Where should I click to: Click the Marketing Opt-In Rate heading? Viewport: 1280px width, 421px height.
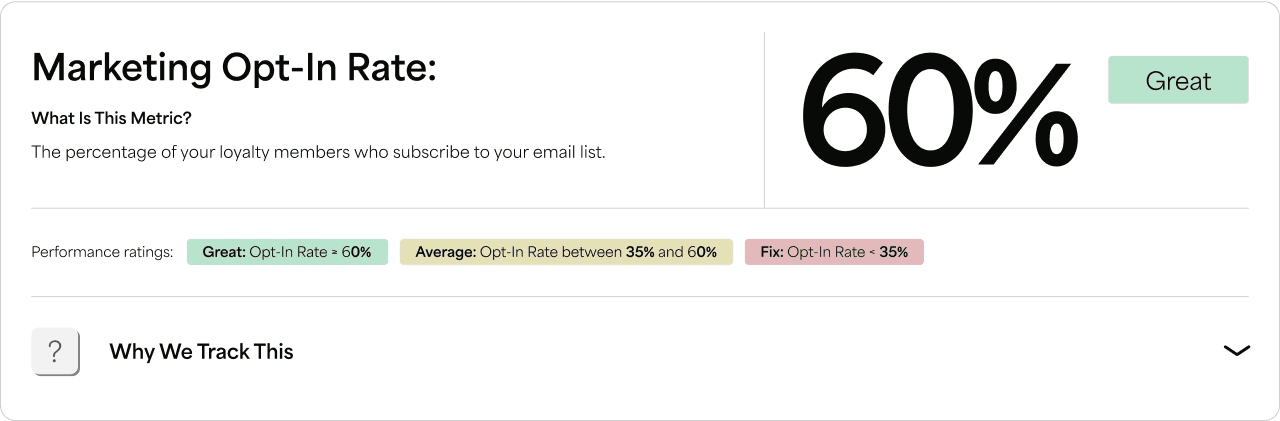235,67
